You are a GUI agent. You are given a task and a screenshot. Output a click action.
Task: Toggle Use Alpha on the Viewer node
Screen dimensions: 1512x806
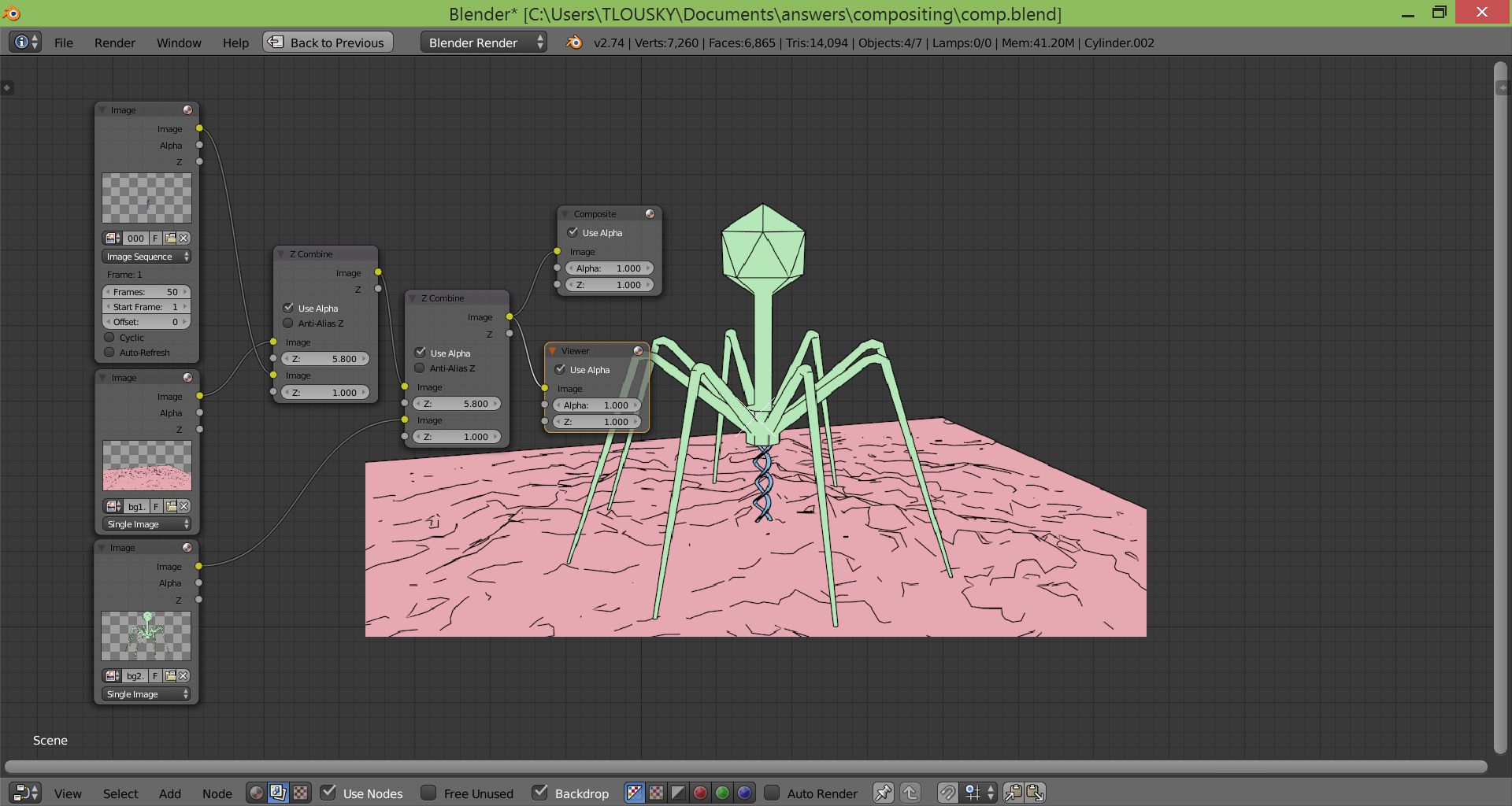point(560,369)
